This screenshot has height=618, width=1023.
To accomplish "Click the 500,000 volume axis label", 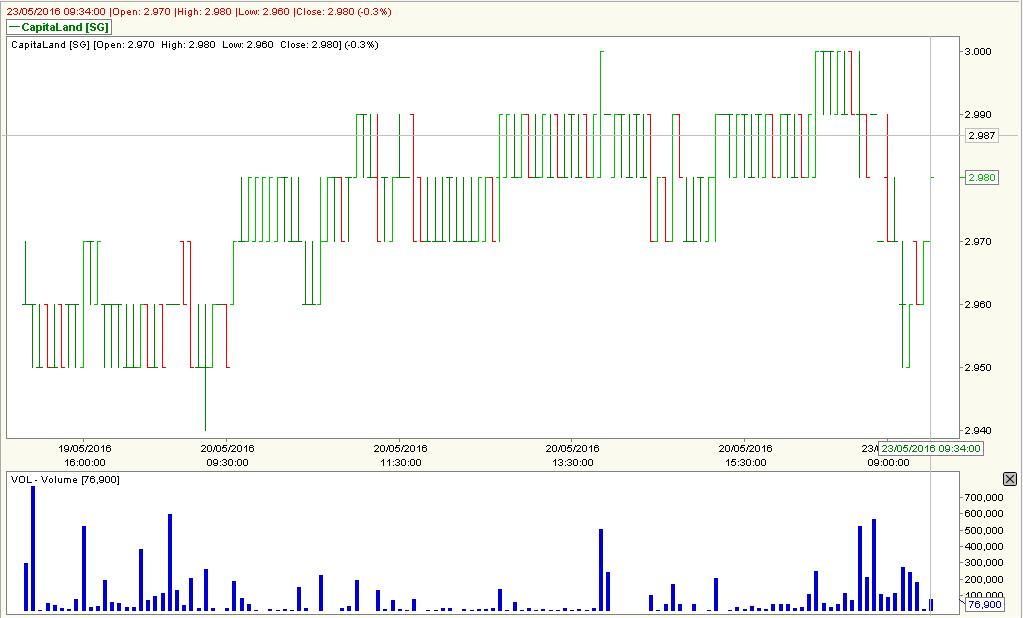I will (x=983, y=531).
